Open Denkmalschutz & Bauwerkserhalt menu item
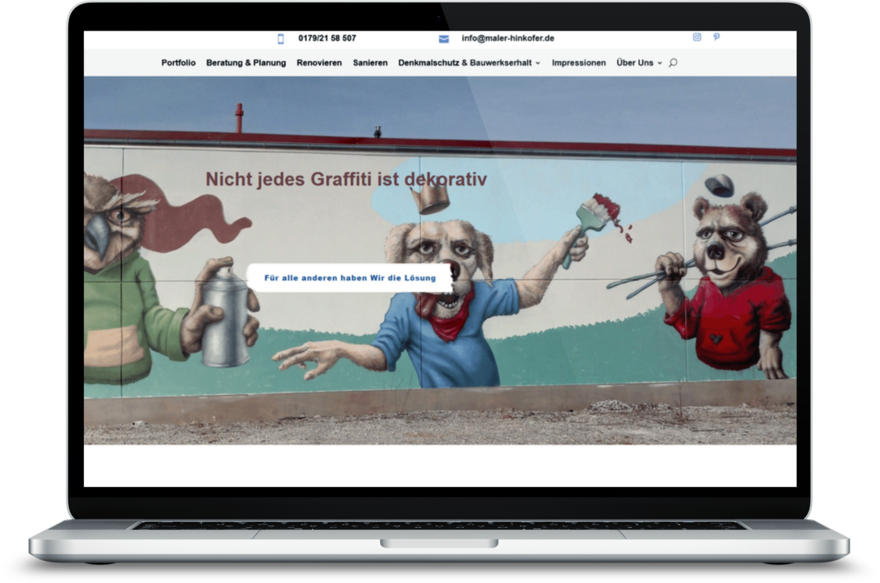Viewport: 880px width, 583px height. pyautogui.click(x=464, y=63)
